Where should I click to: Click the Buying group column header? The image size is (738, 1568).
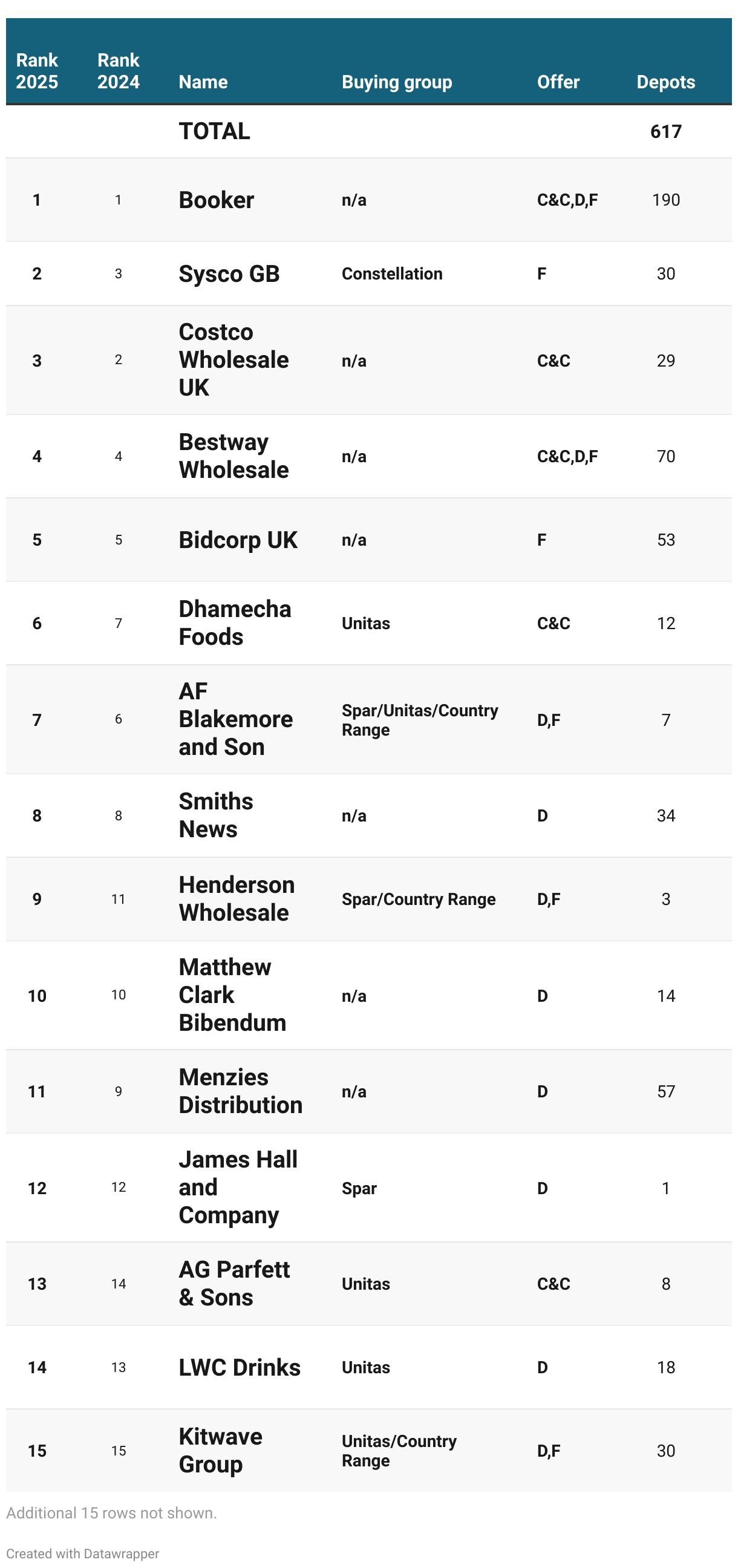397,82
